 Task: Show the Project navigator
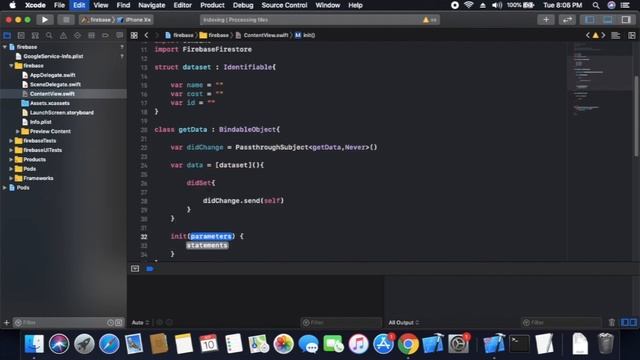coord(7,36)
